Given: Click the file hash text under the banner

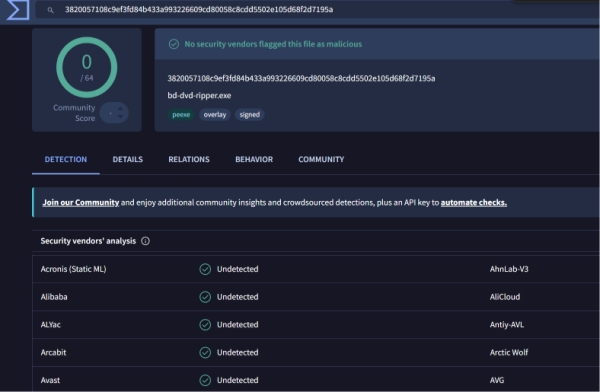Looking at the screenshot, I should 301,78.
